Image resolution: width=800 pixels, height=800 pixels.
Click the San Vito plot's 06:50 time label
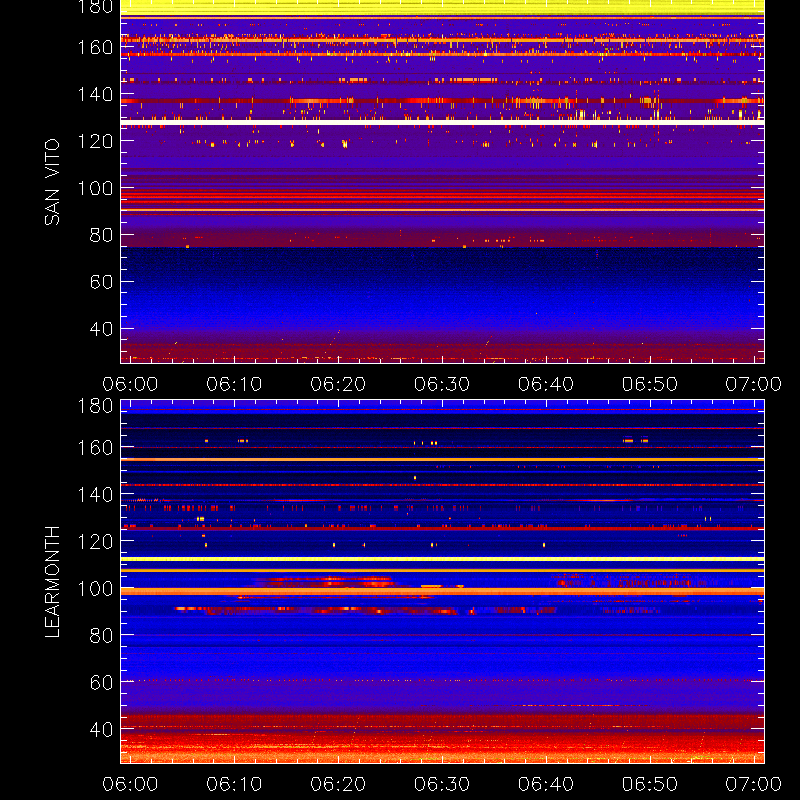[649, 384]
